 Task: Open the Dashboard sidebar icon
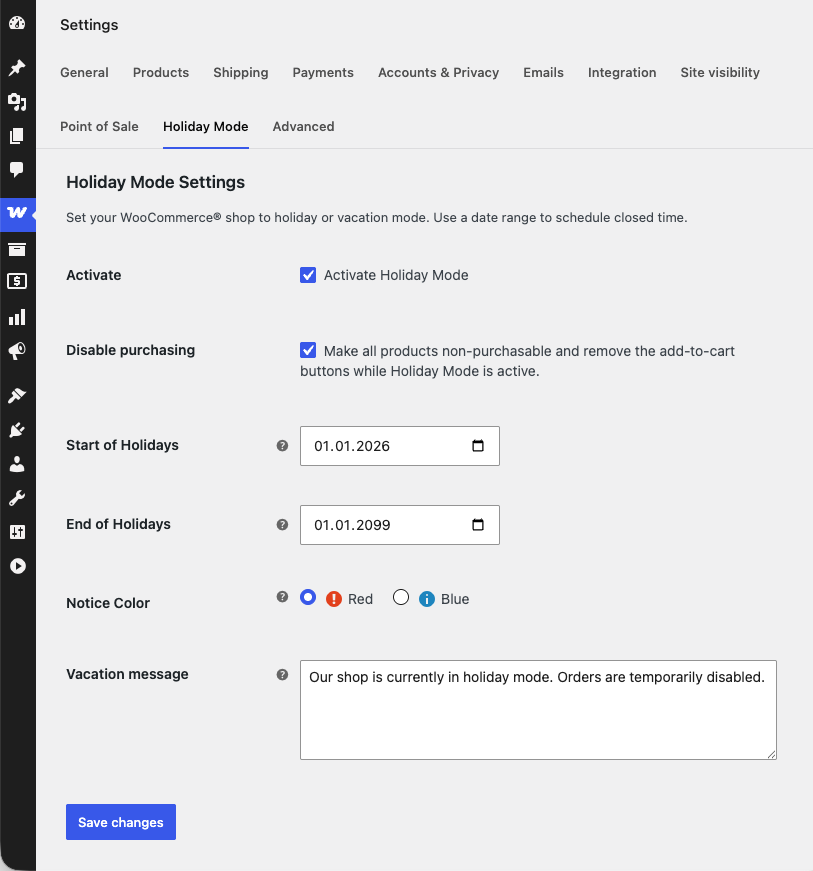tap(17, 23)
